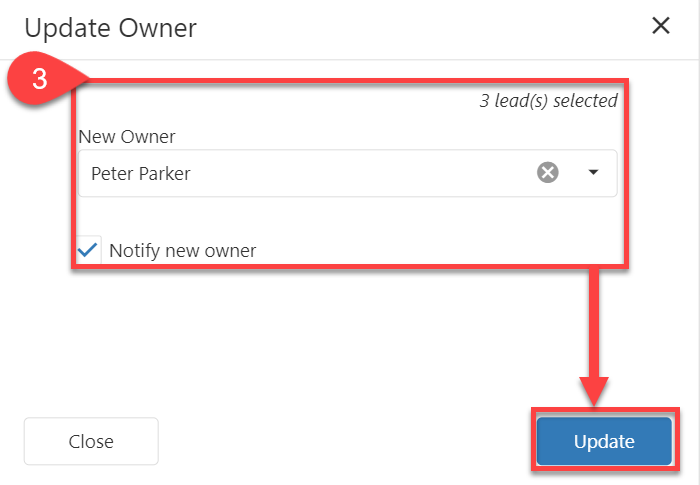The image size is (700, 485).
Task: Open owner list using the black caret
Action: (593, 173)
